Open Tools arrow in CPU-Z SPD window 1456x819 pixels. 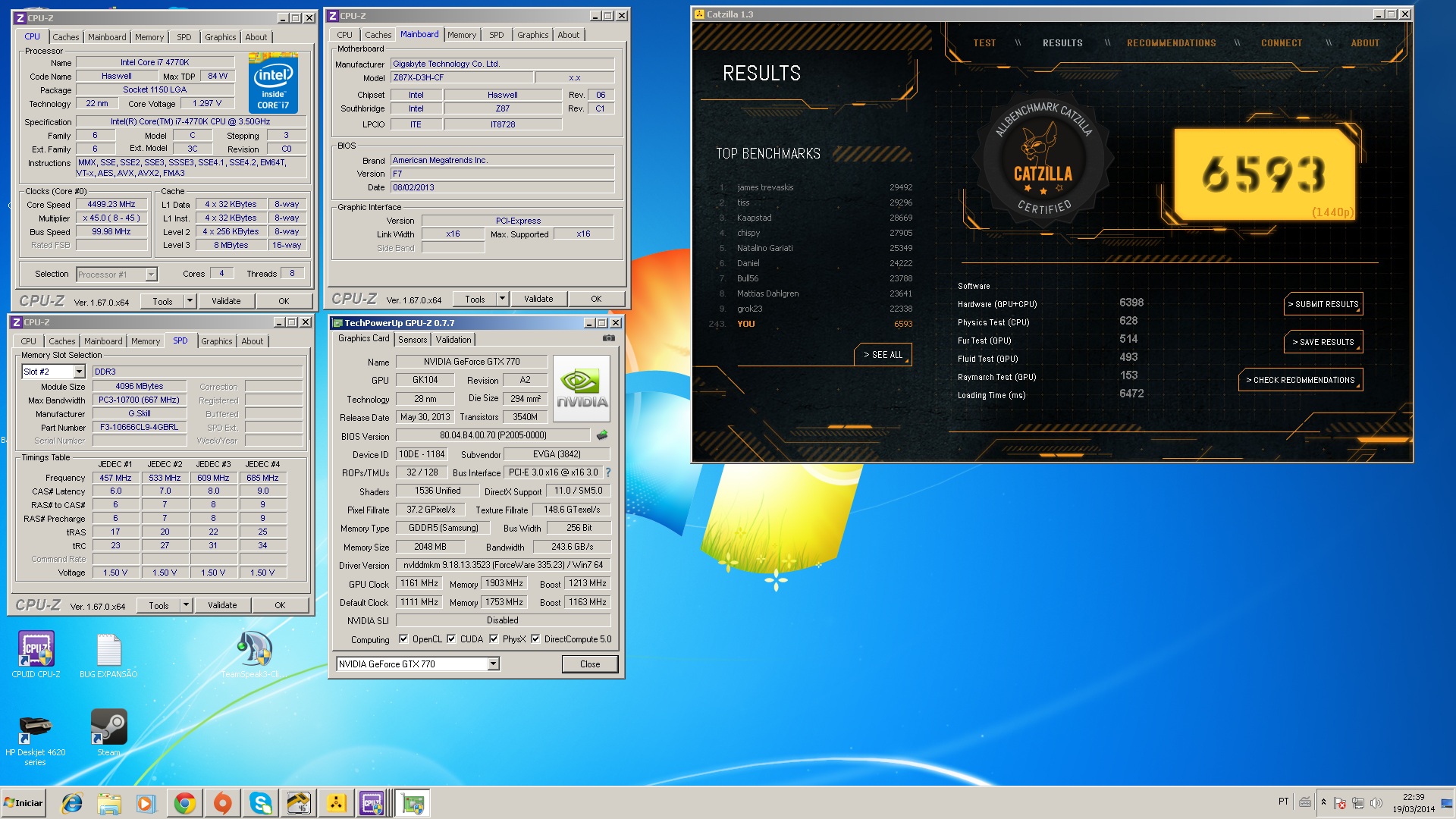tap(186, 605)
